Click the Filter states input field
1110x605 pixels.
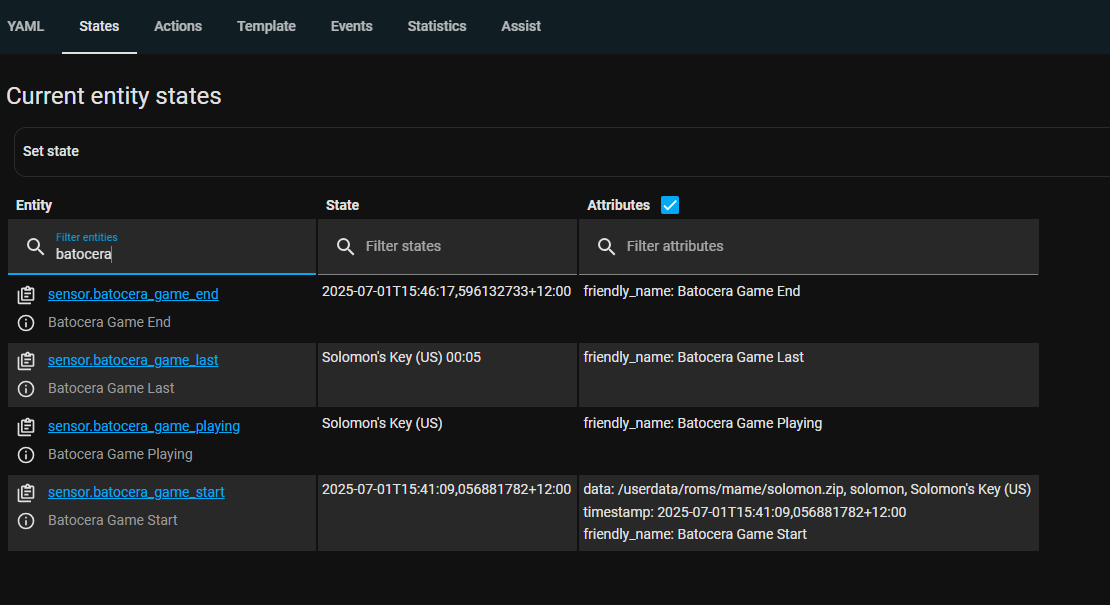[447, 246]
